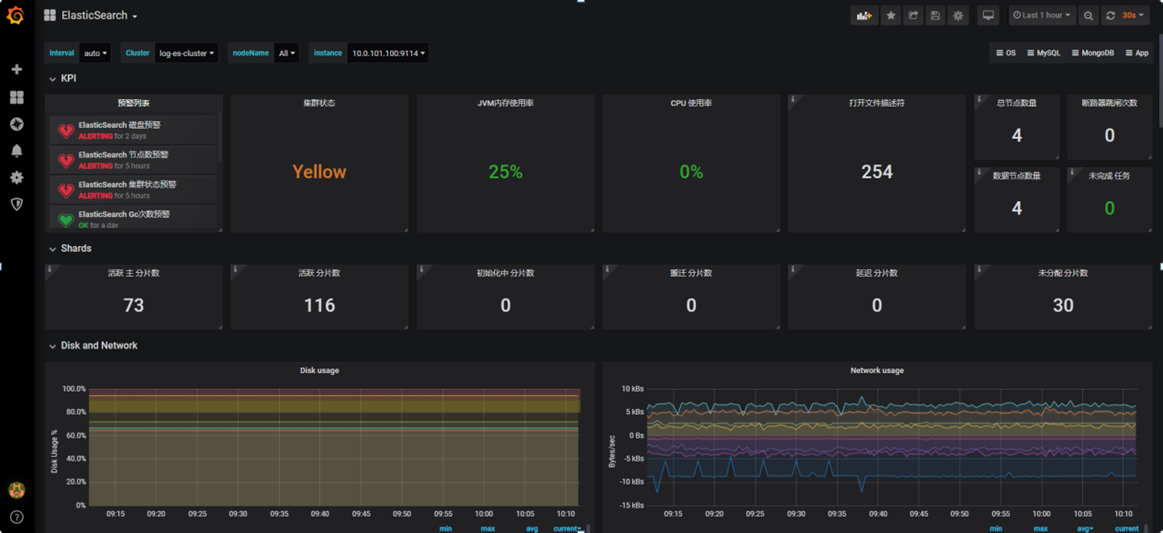Open the Alerting bell icon
The image size is (1163, 533).
[x=16, y=150]
